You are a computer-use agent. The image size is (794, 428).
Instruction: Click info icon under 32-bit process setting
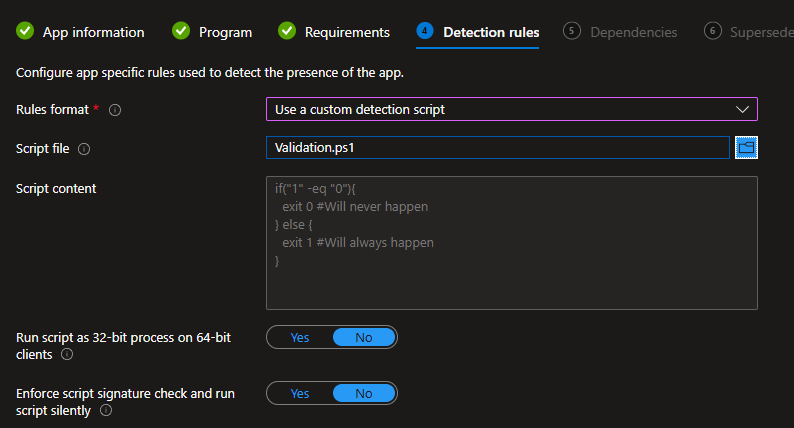67,354
